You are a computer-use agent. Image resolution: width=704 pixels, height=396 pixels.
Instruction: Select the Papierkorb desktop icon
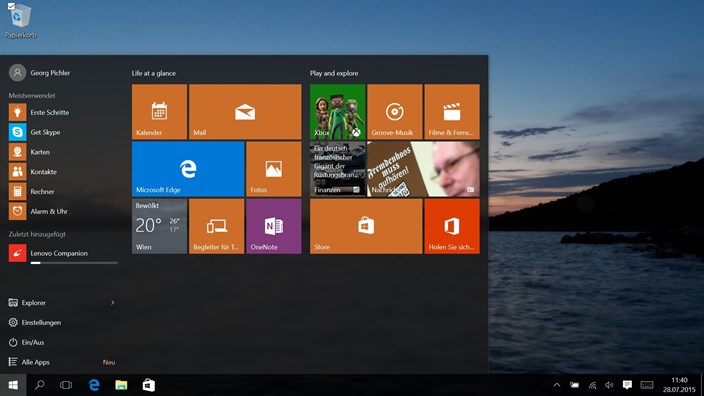tap(20, 21)
